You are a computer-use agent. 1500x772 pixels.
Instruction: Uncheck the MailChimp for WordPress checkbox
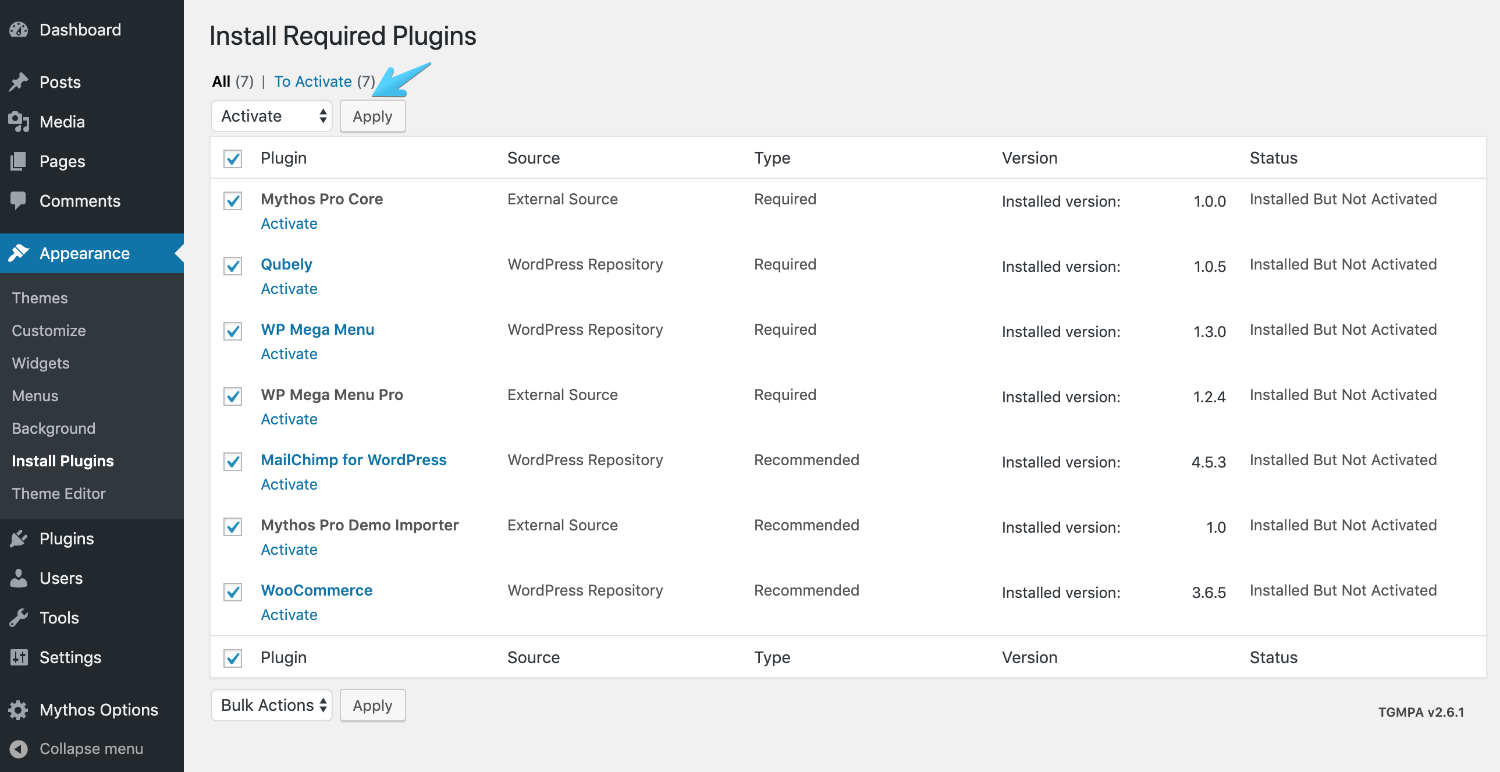pos(233,461)
